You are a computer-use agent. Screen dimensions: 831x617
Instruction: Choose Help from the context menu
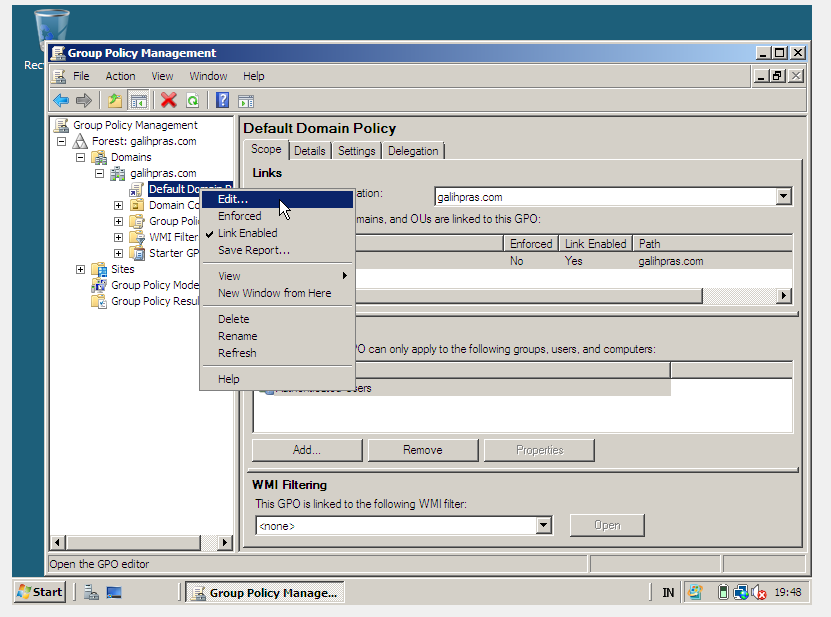(277, 379)
